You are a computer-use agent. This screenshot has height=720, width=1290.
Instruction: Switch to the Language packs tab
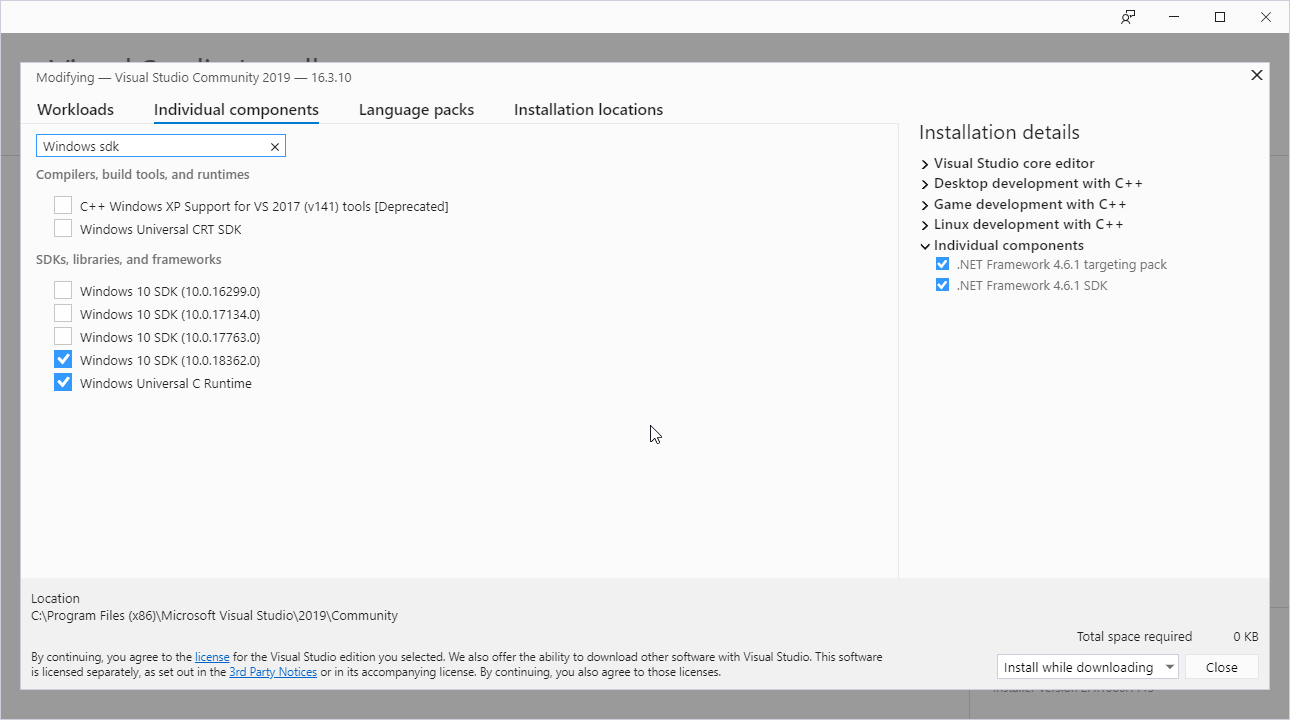tap(416, 110)
